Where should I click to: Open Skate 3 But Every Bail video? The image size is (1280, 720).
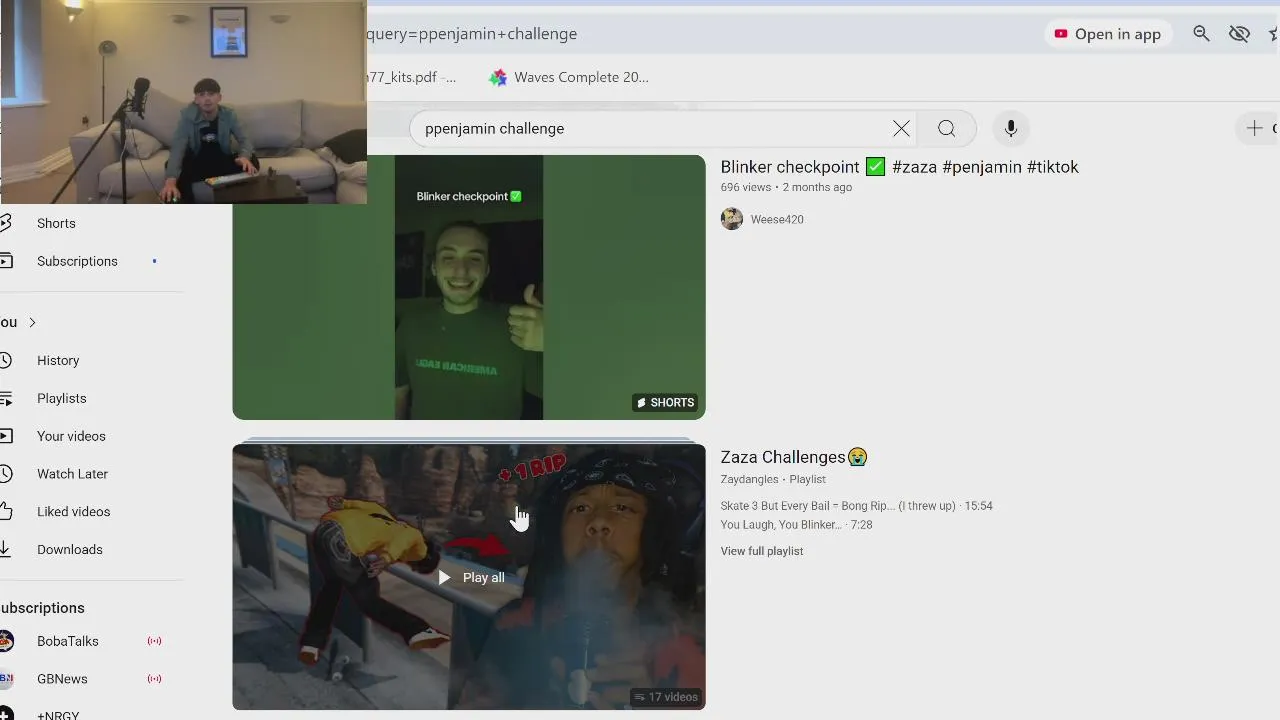tap(856, 506)
